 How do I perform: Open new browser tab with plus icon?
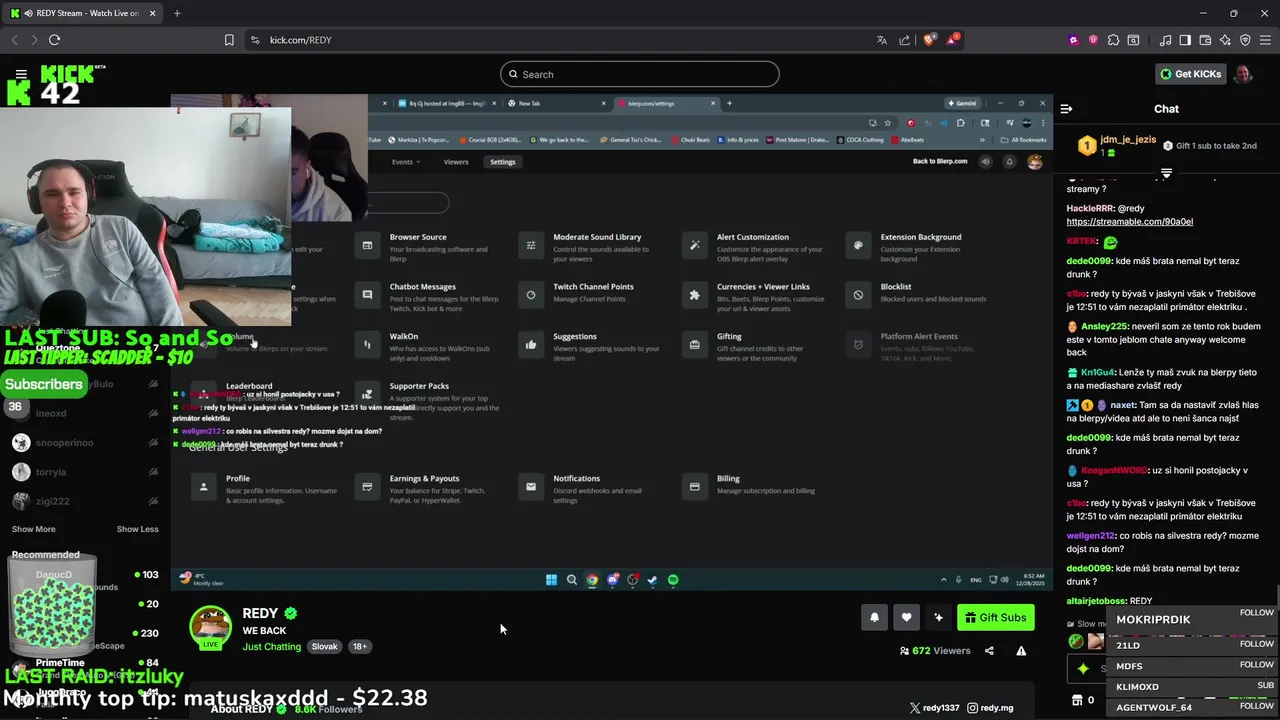coord(177,13)
